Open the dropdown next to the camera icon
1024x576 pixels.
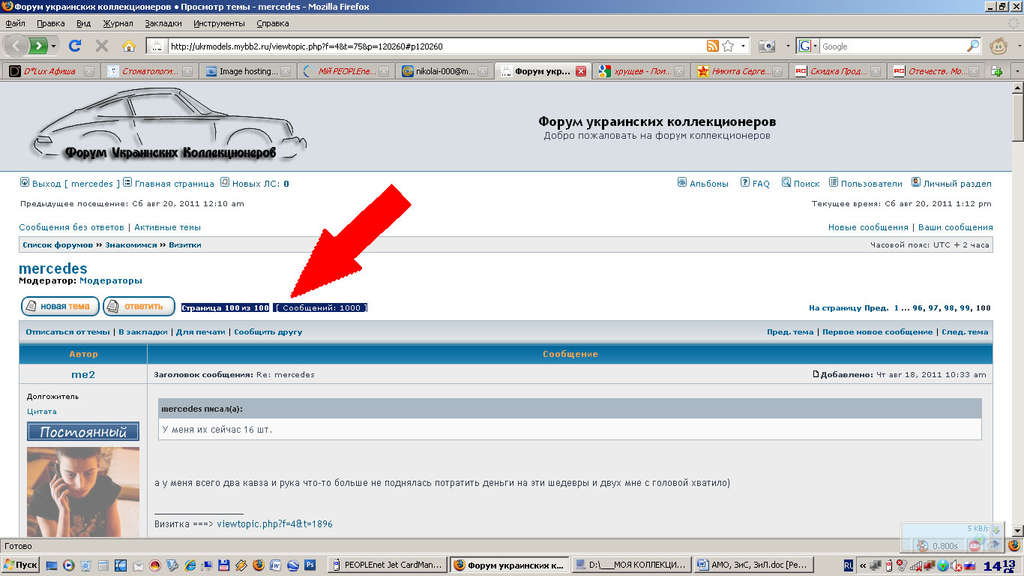(787, 46)
